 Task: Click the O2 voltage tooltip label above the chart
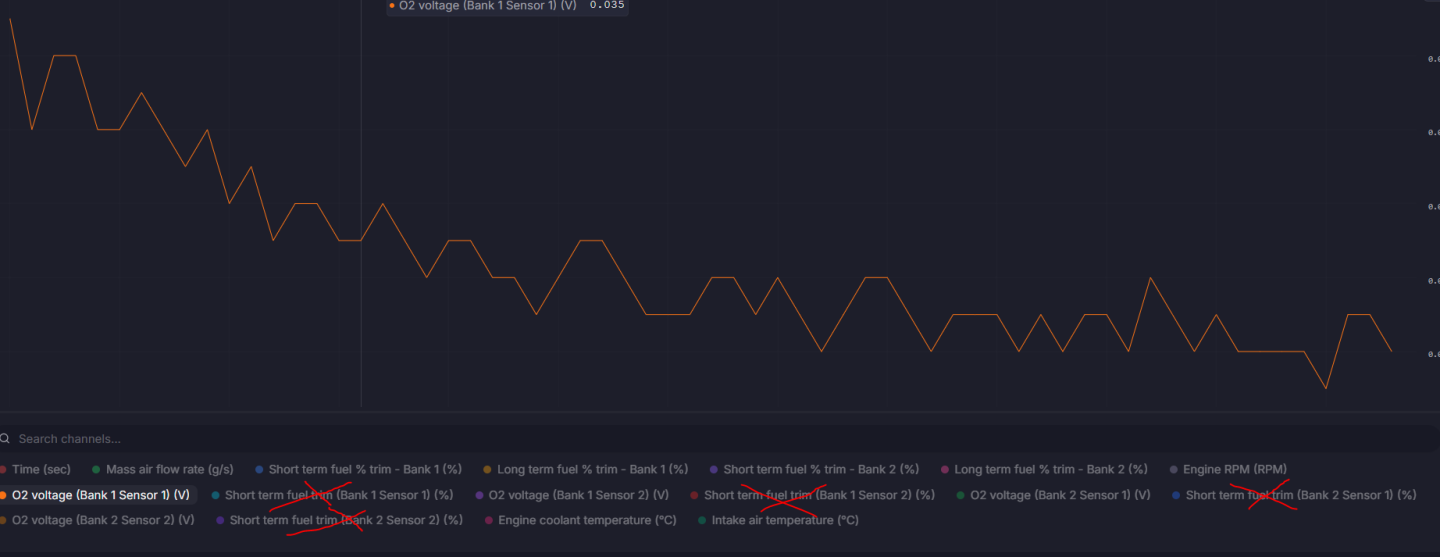[487, 6]
